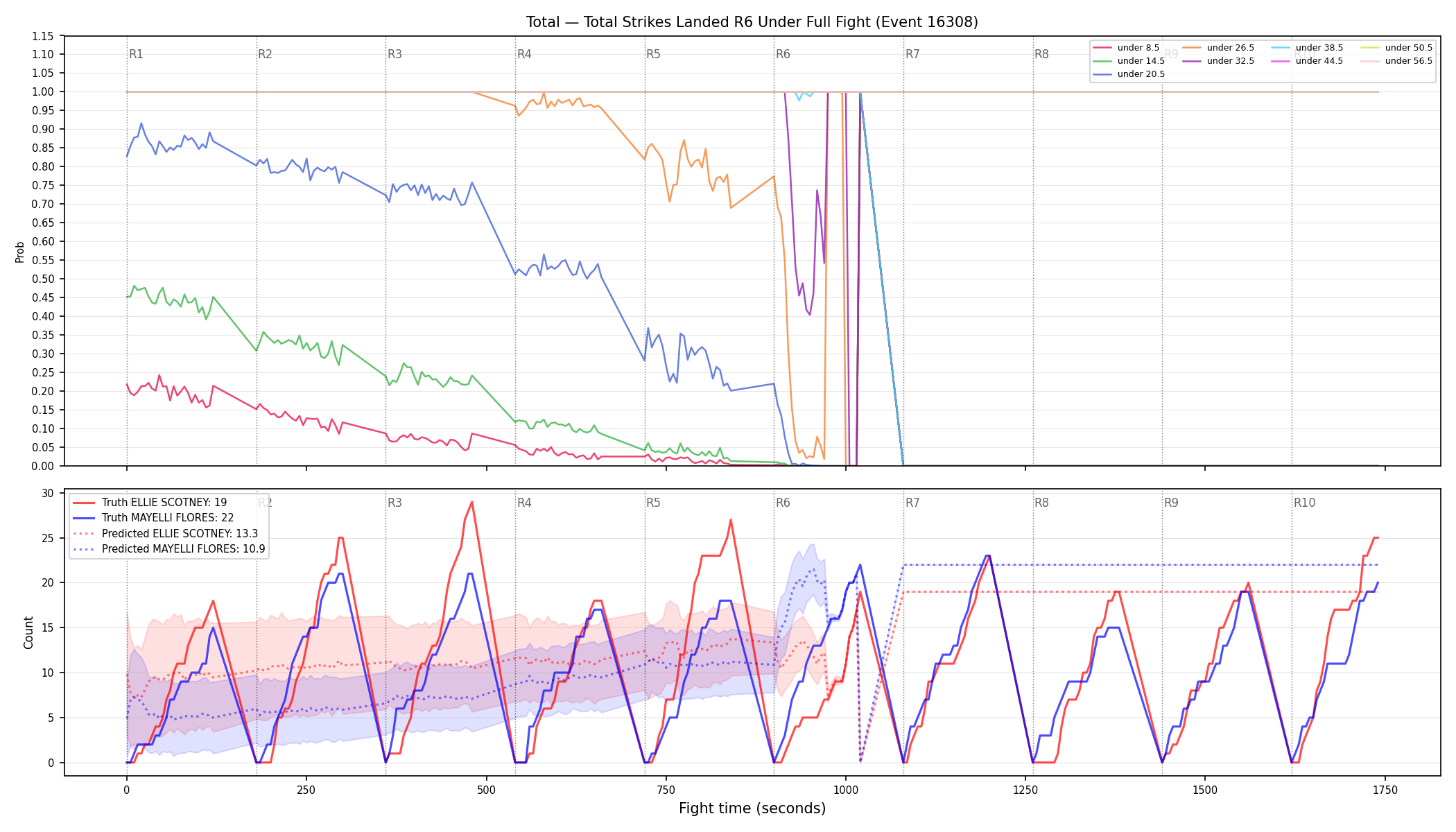Click the R3 round marker in probability chart
The height and width of the screenshot is (832, 1456).
[395, 54]
